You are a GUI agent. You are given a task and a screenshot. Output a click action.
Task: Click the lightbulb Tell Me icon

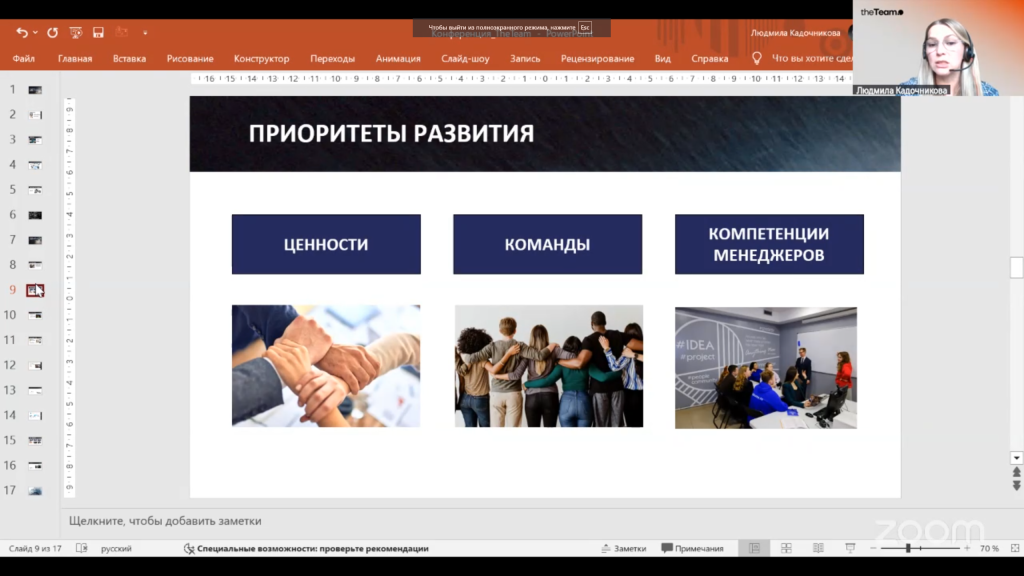(756, 58)
